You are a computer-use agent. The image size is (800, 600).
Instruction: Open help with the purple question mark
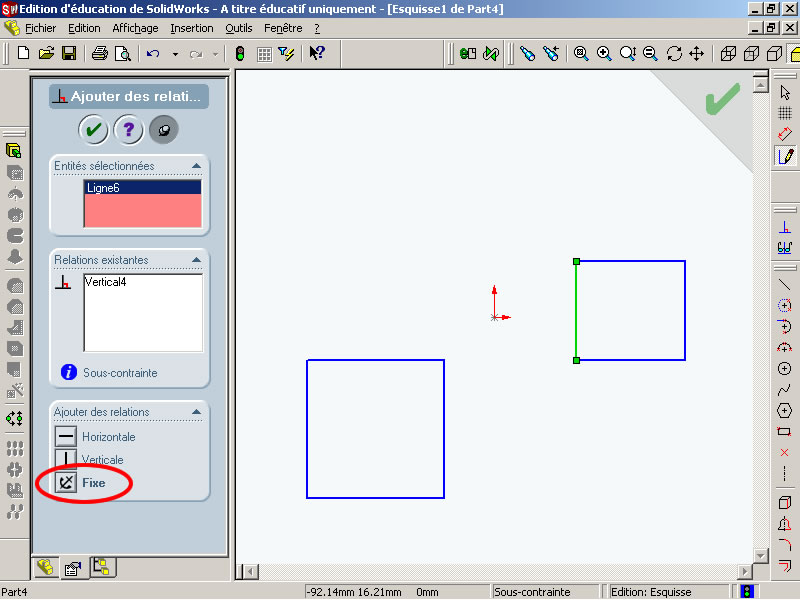[x=129, y=130]
